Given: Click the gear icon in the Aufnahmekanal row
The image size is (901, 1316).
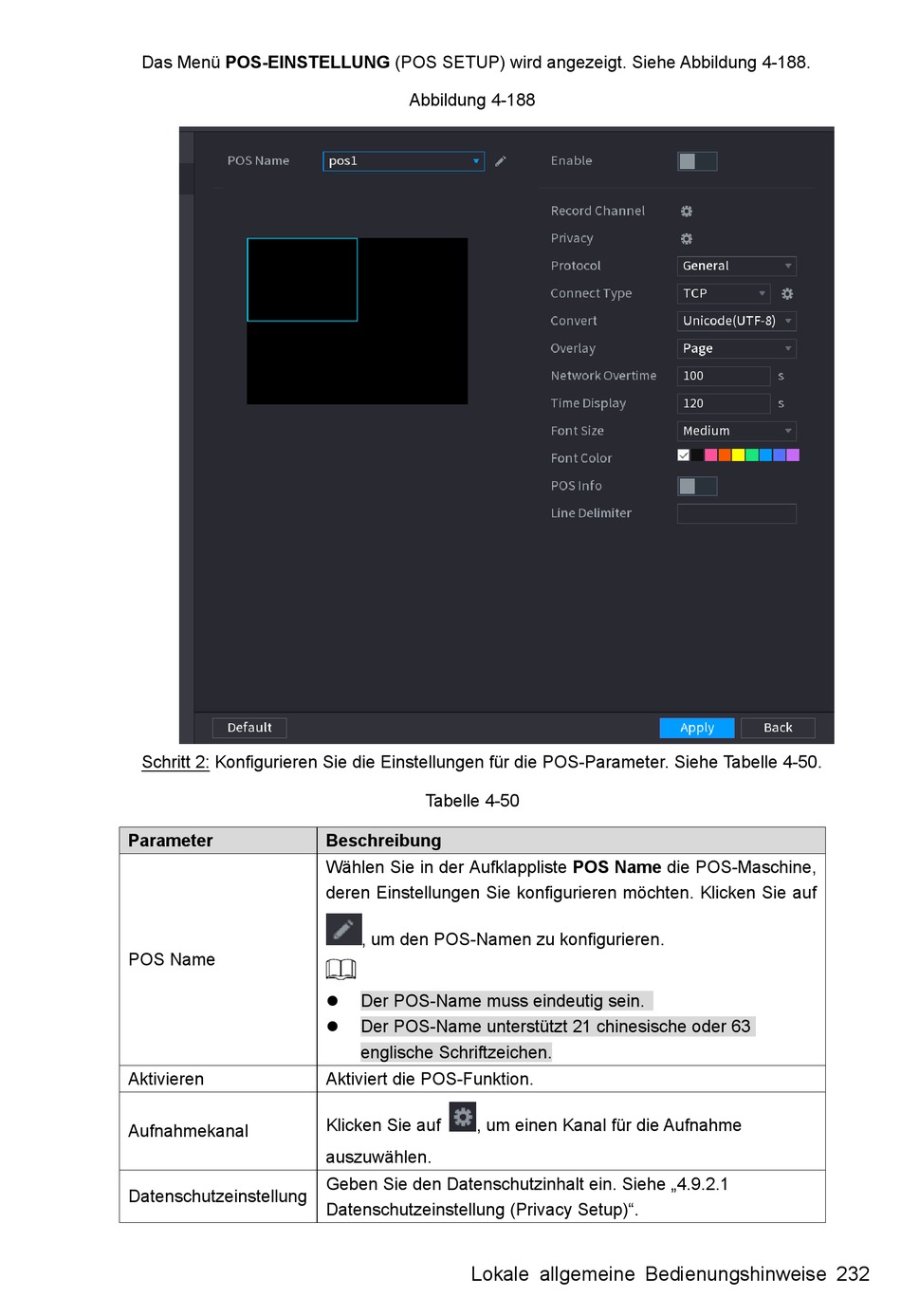Looking at the screenshot, I should (463, 1117).
